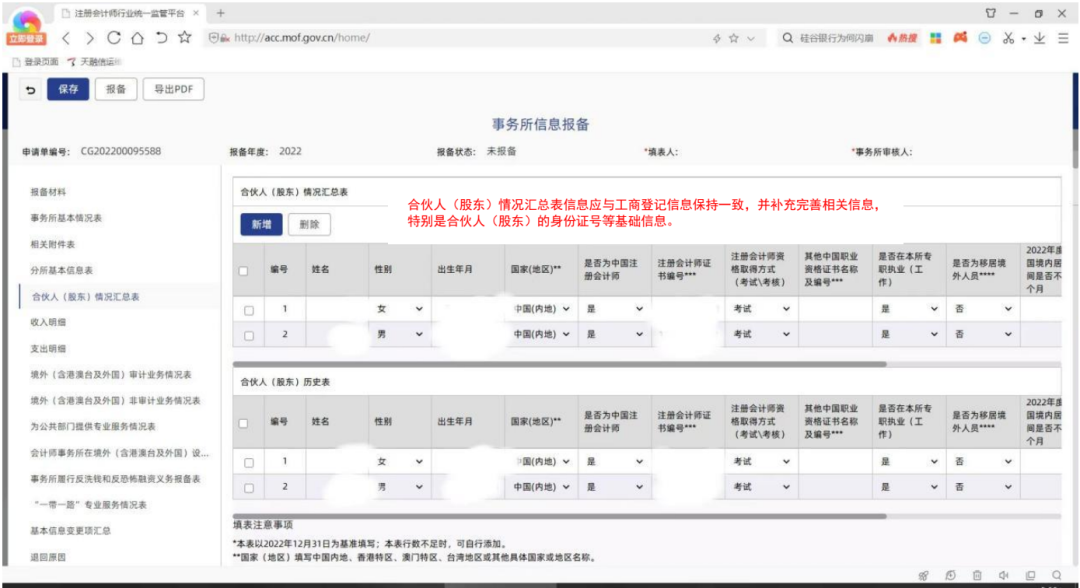
Task: Click the browser reload icon
Action: [113, 38]
